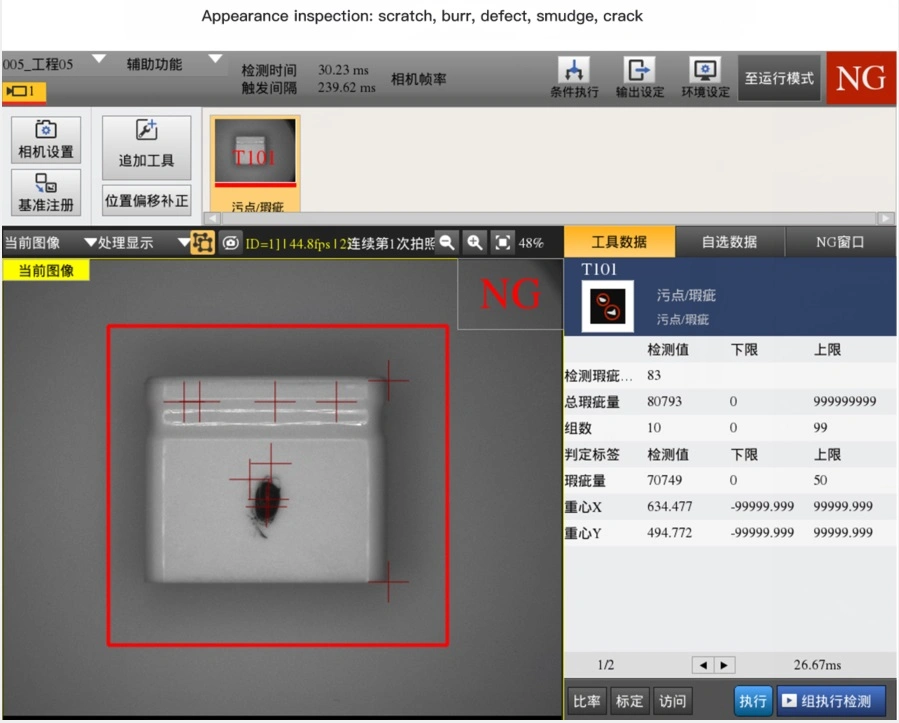Toggle the orange region display icon
Viewport: 899px width, 723px height.
point(202,243)
